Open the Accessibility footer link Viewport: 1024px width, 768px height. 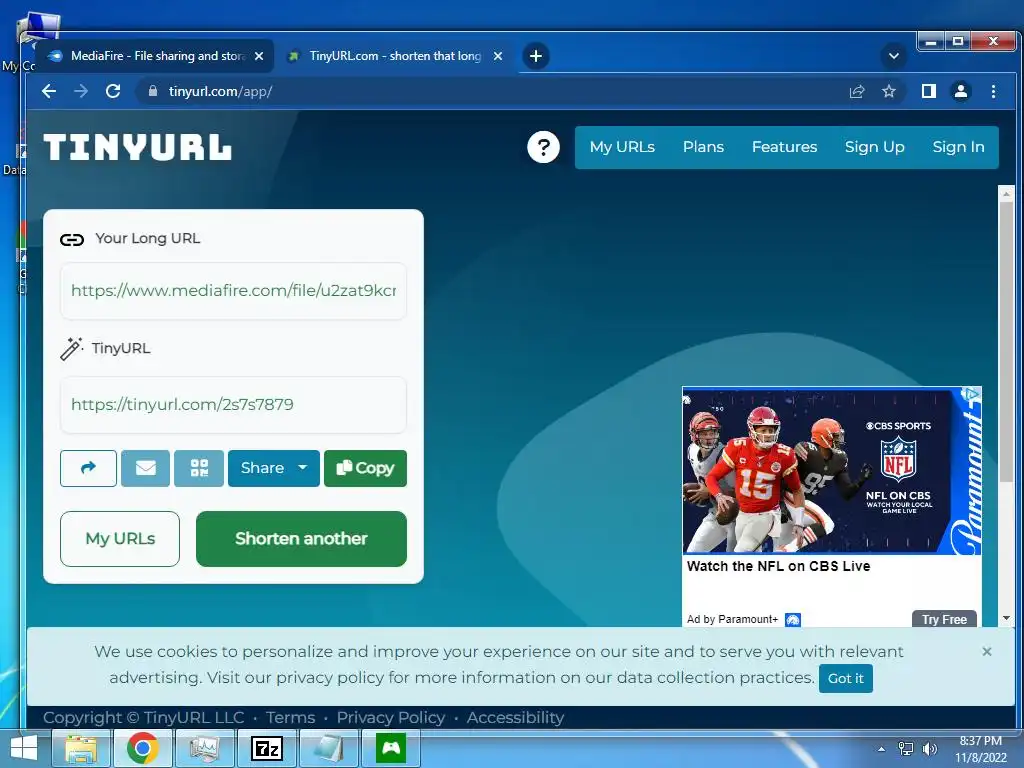(515, 718)
